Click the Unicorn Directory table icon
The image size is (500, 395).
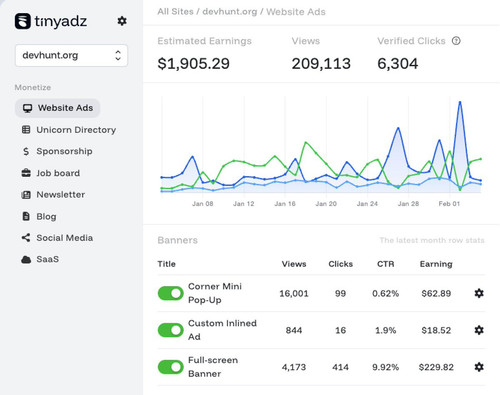[x=26, y=130]
